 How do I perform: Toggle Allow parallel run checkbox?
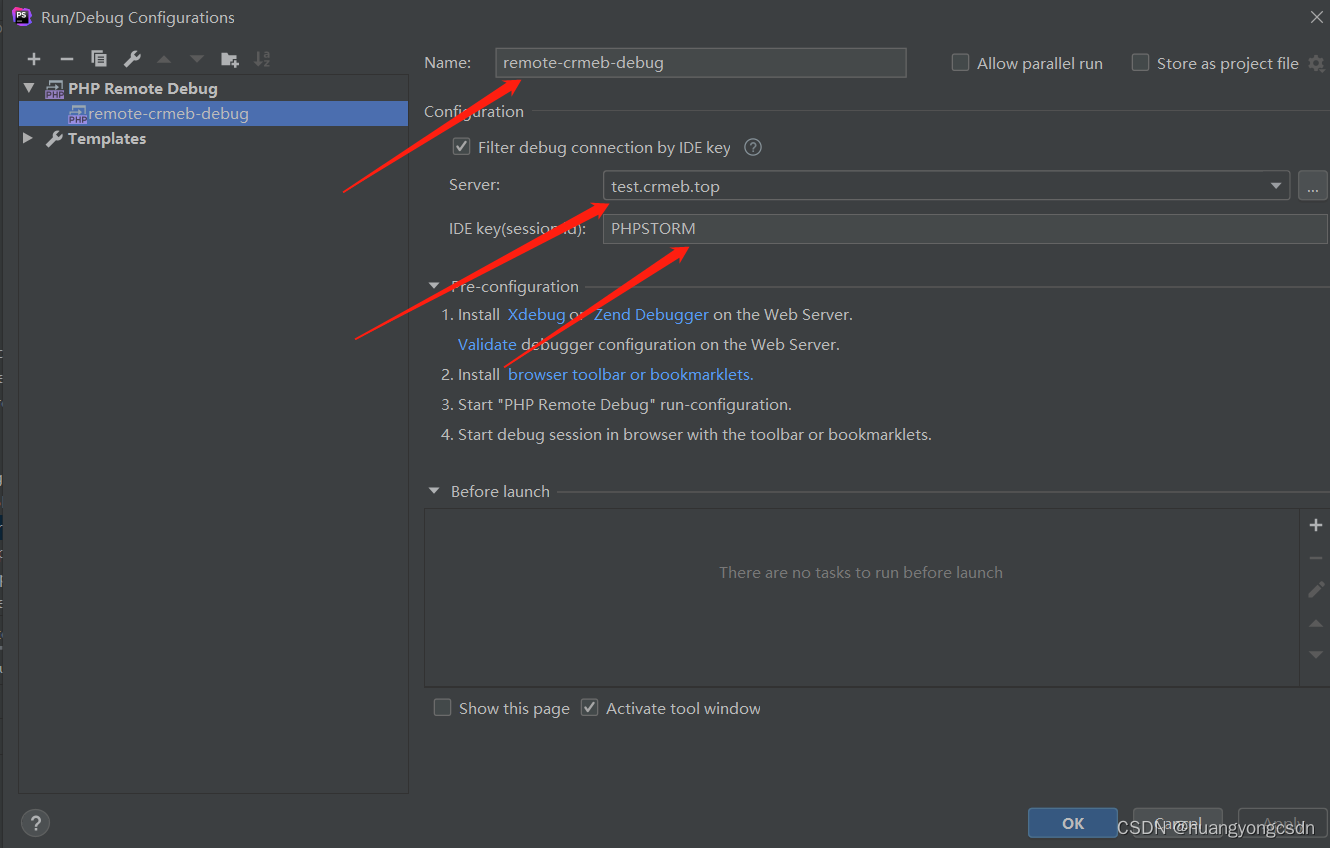point(960,62)
